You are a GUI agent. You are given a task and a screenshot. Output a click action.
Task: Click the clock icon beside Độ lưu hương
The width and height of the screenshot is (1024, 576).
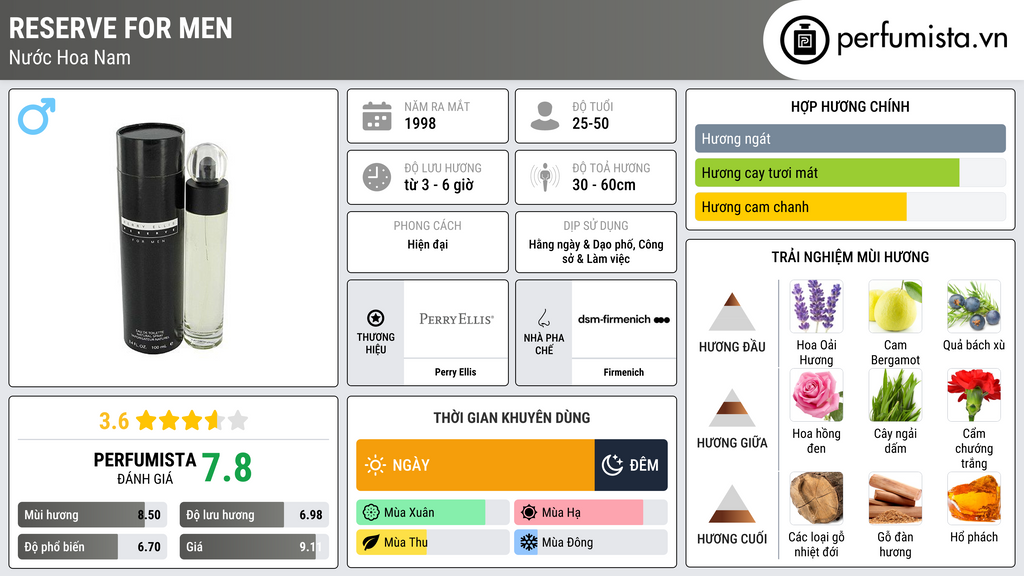[x=377, y=177]
